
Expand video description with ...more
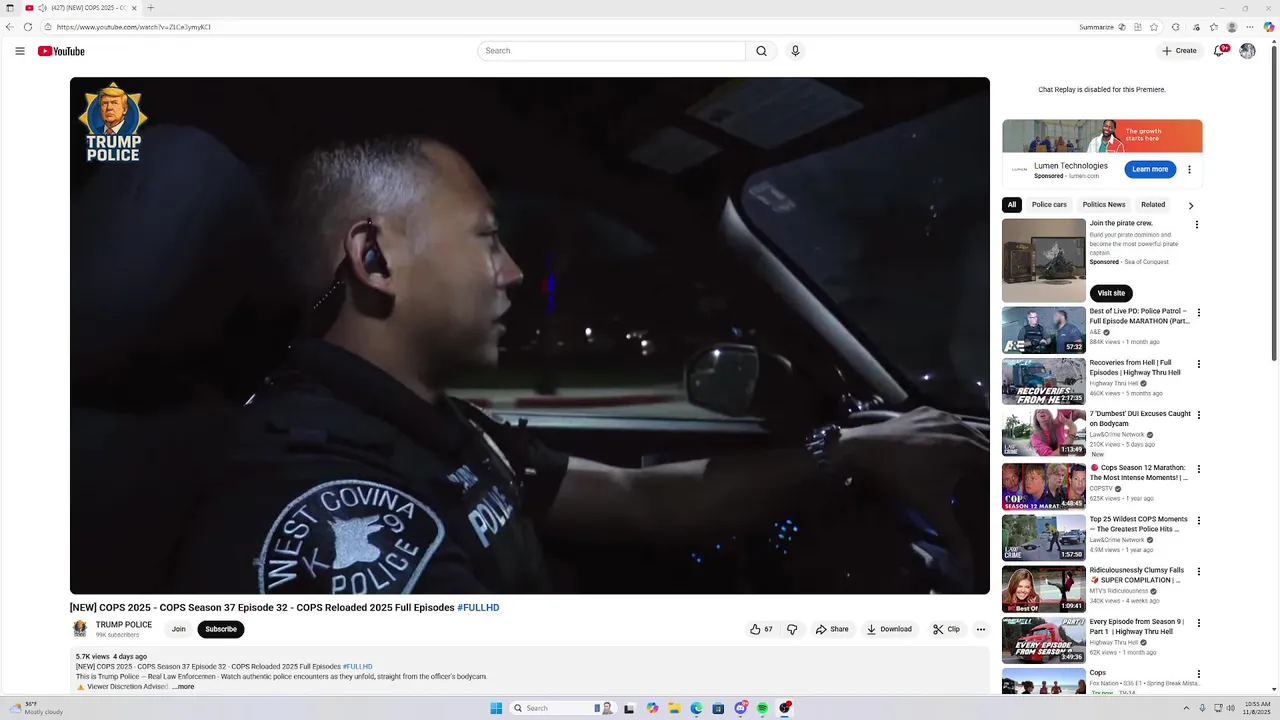(183, 687)
